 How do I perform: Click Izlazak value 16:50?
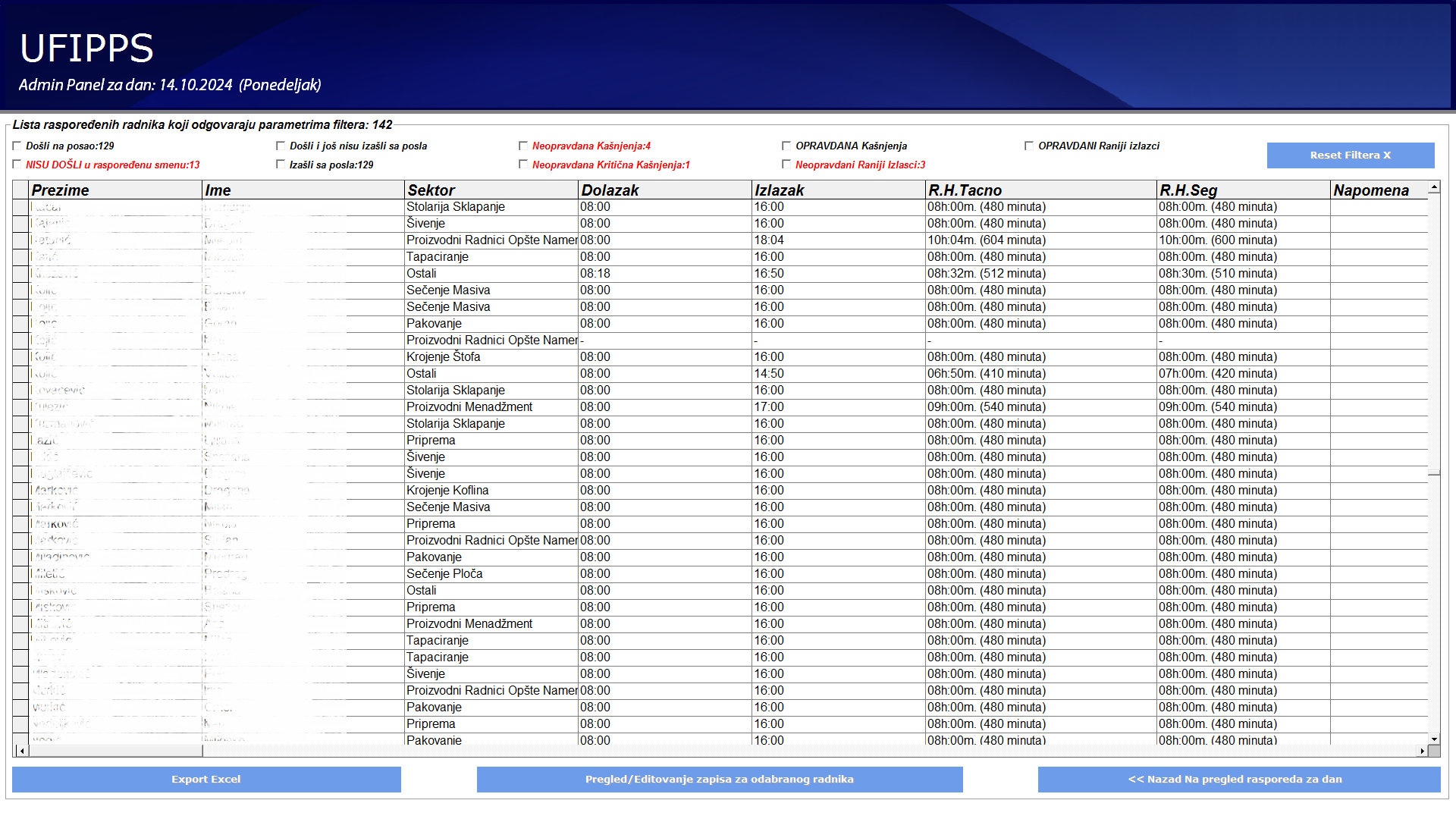(x=839, y=274)
